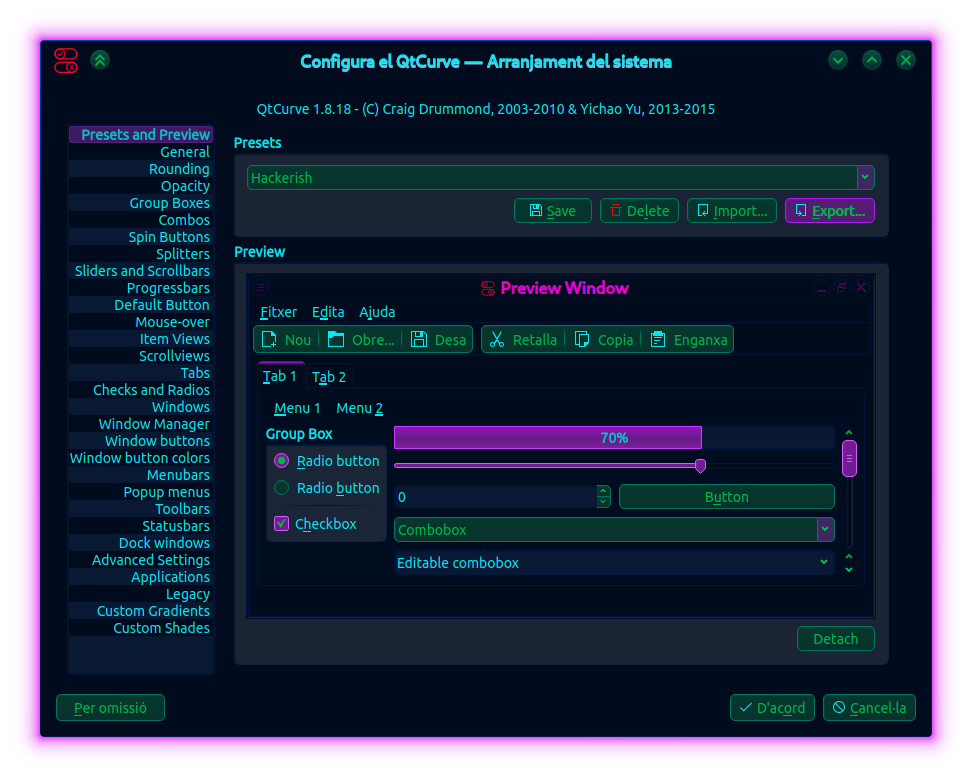Image resolution: width=972 pixels, height=777 pixels.
Task: Close the QtCurve configuration window
Action: (x=906, y=60)
